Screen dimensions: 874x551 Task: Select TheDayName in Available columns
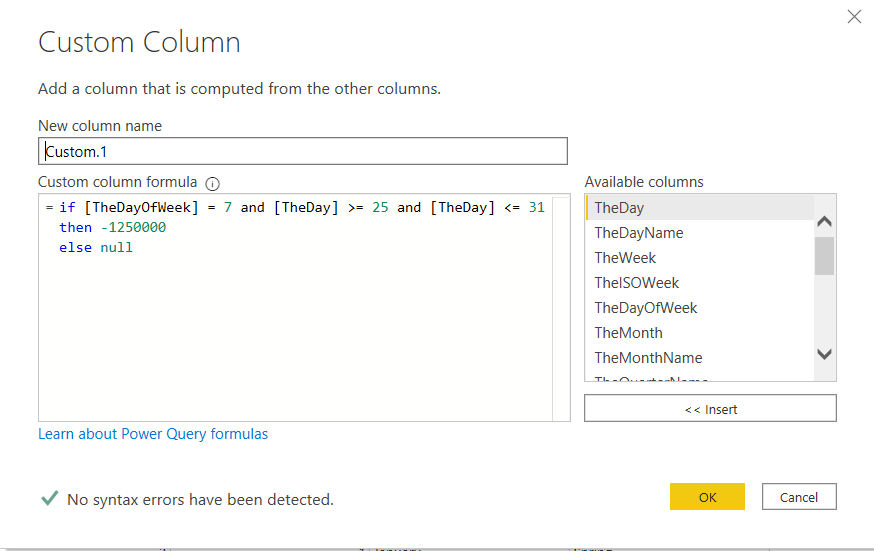click(700, 233)
